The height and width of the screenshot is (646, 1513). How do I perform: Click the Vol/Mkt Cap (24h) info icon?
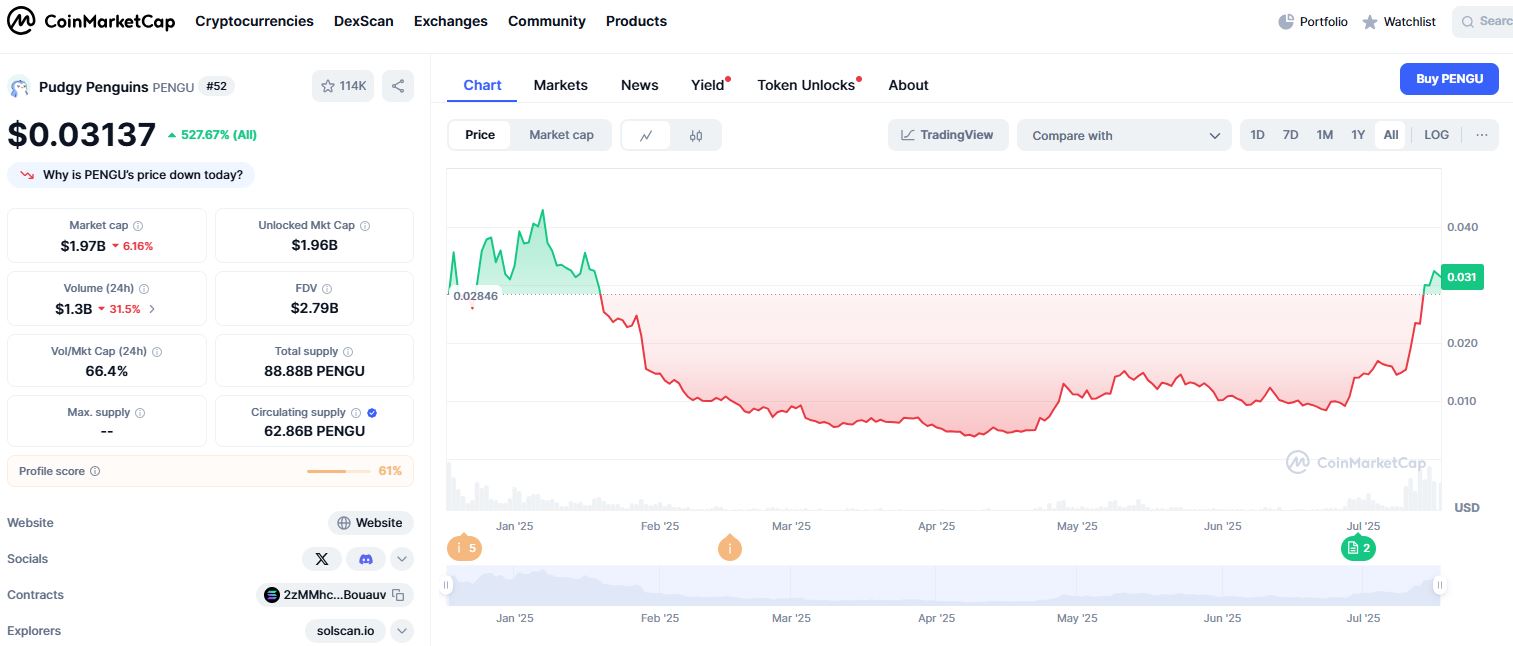157,352
